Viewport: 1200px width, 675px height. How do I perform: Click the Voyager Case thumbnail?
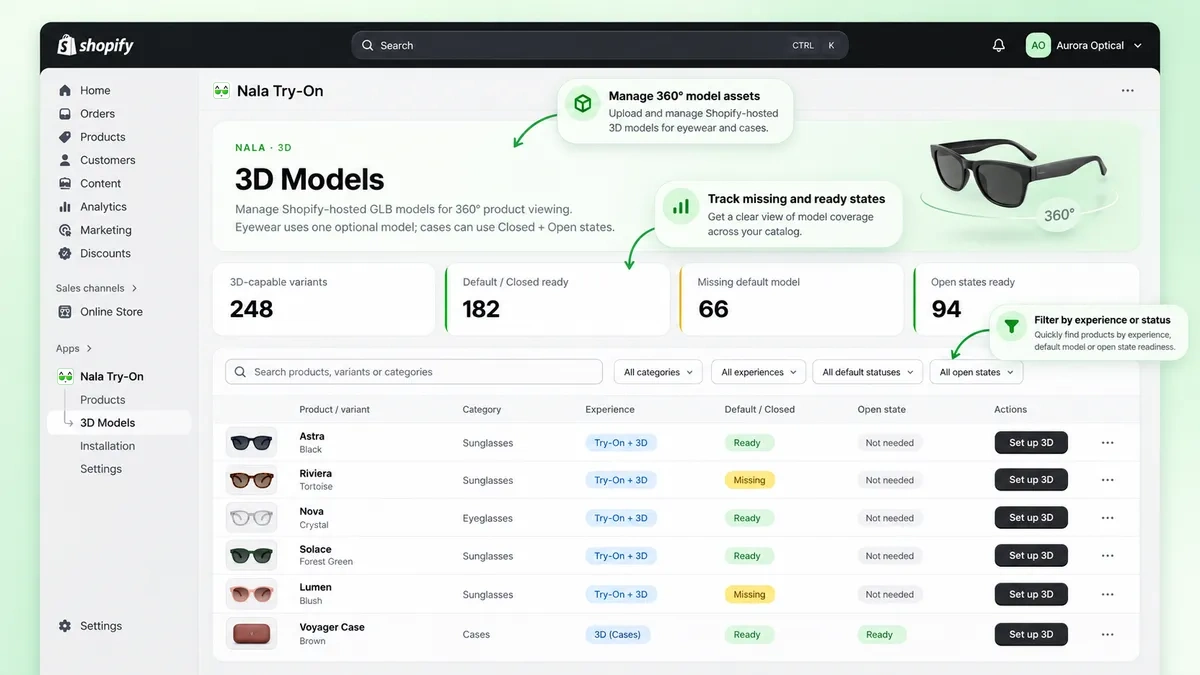click(x=252, y=634)
